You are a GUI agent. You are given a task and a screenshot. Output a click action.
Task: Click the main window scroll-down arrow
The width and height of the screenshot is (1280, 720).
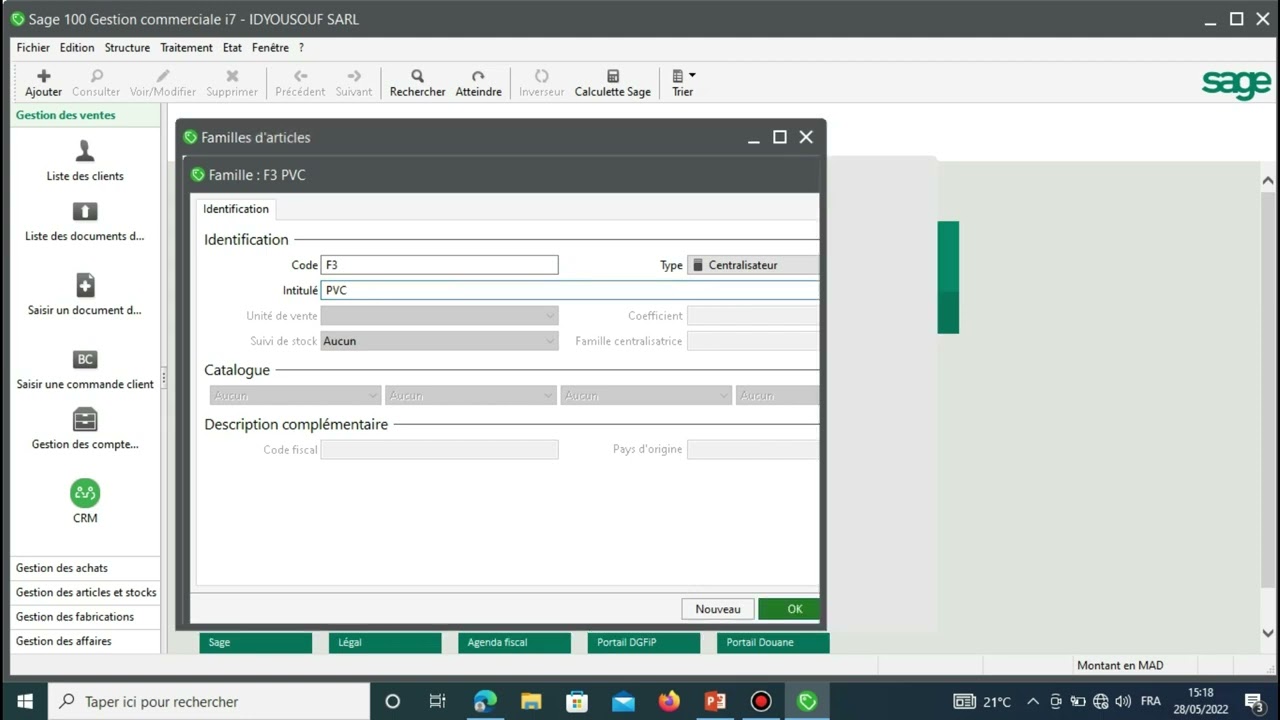[1268, 633]
